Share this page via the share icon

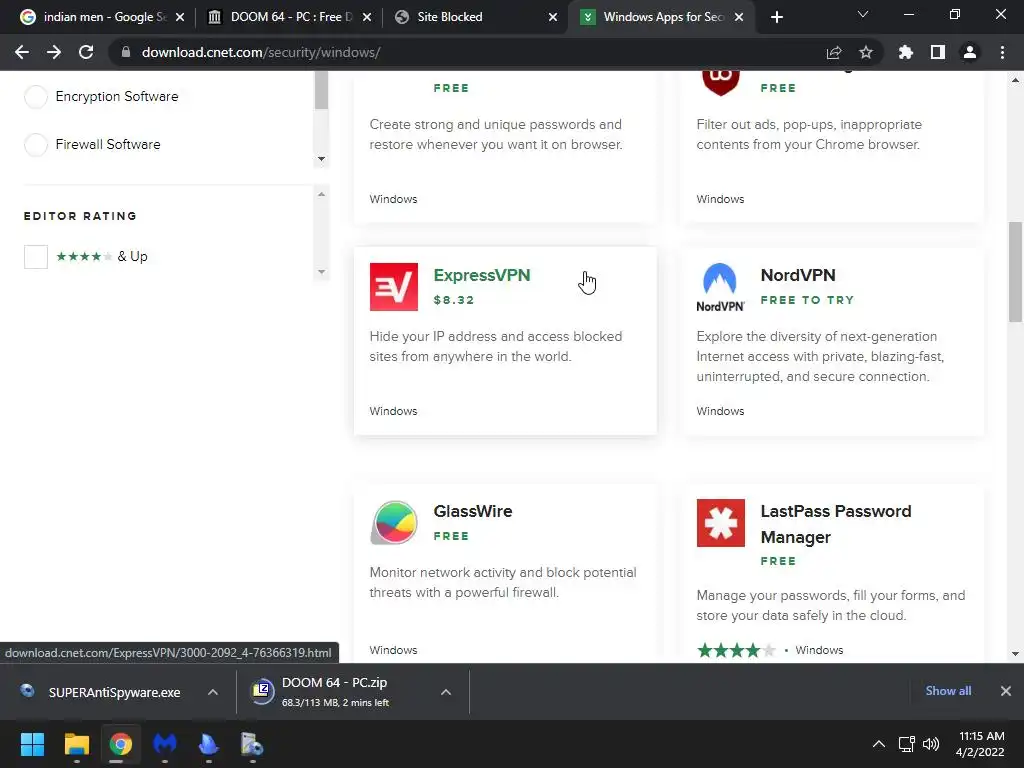[x=834, y=52]
